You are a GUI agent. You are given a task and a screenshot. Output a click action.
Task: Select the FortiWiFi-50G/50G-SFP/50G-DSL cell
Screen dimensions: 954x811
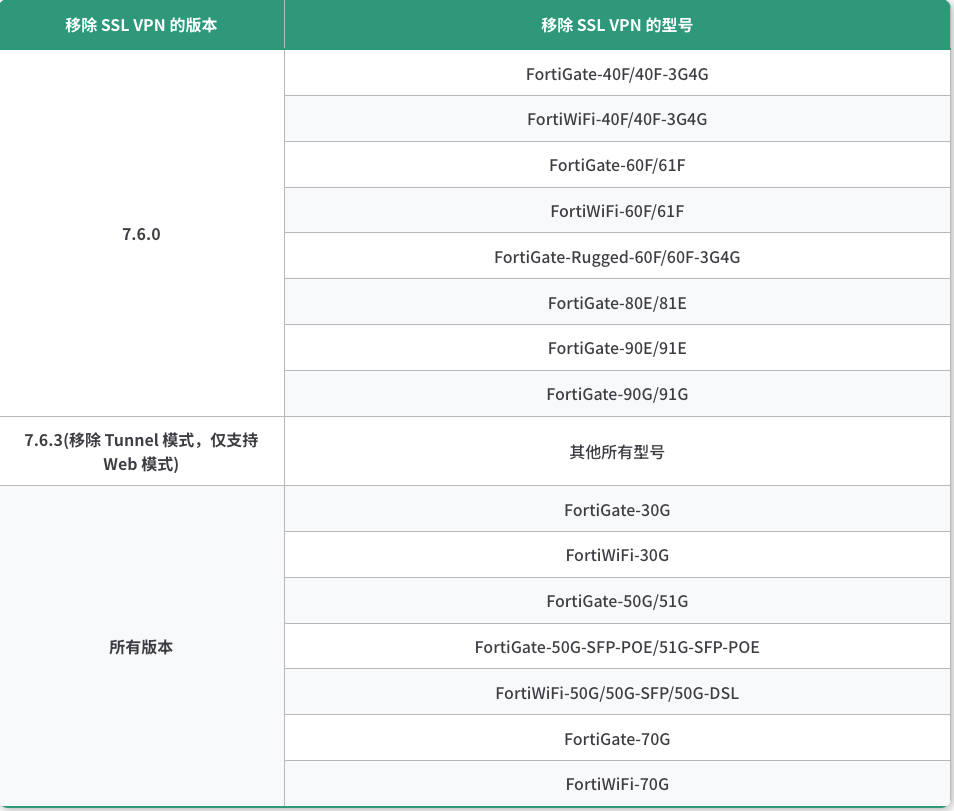[617, 693]
